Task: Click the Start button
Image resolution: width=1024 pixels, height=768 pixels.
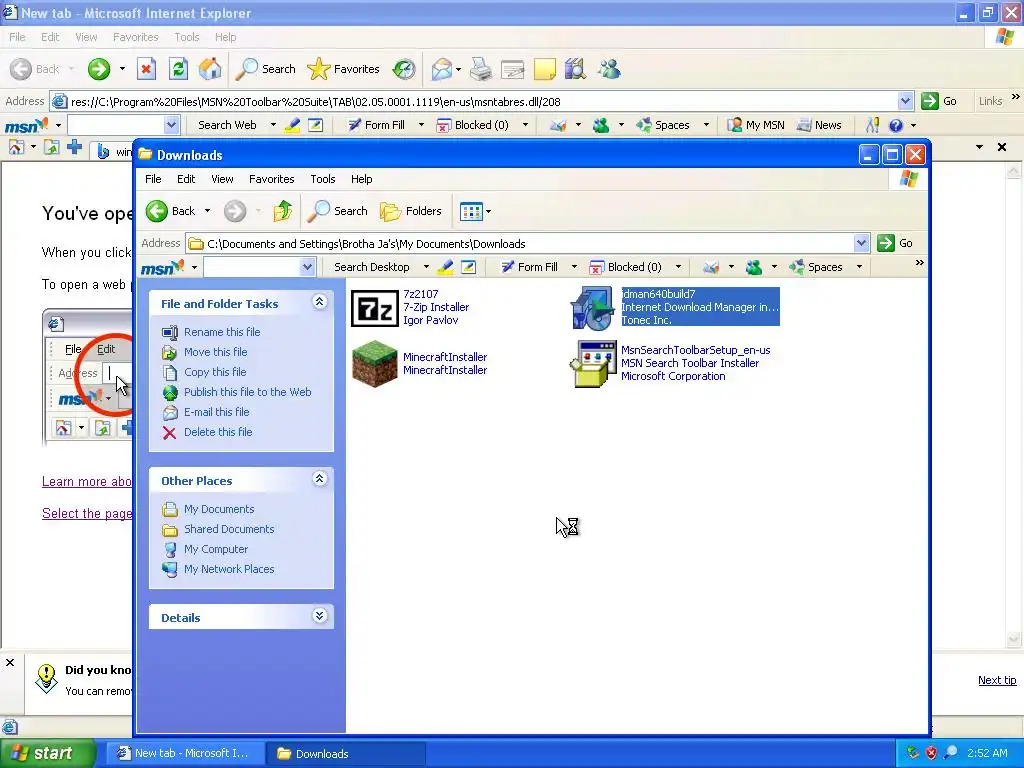Action: pyautogui.click(x=47, y=753)
